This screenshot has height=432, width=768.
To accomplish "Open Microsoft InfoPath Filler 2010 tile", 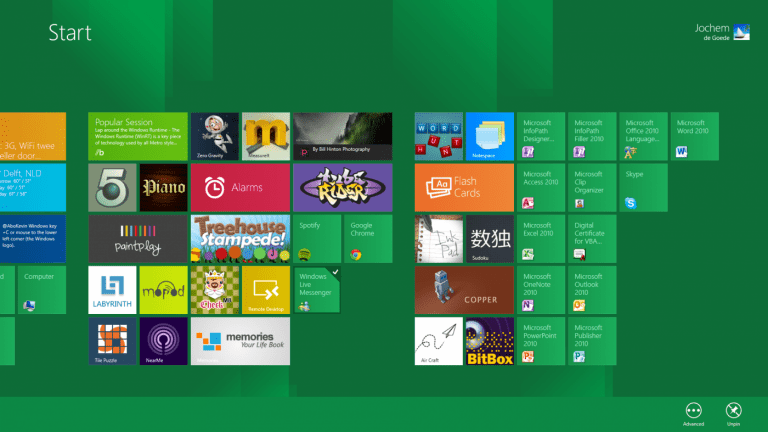I will pyautogui.click(x=592, y=136).
